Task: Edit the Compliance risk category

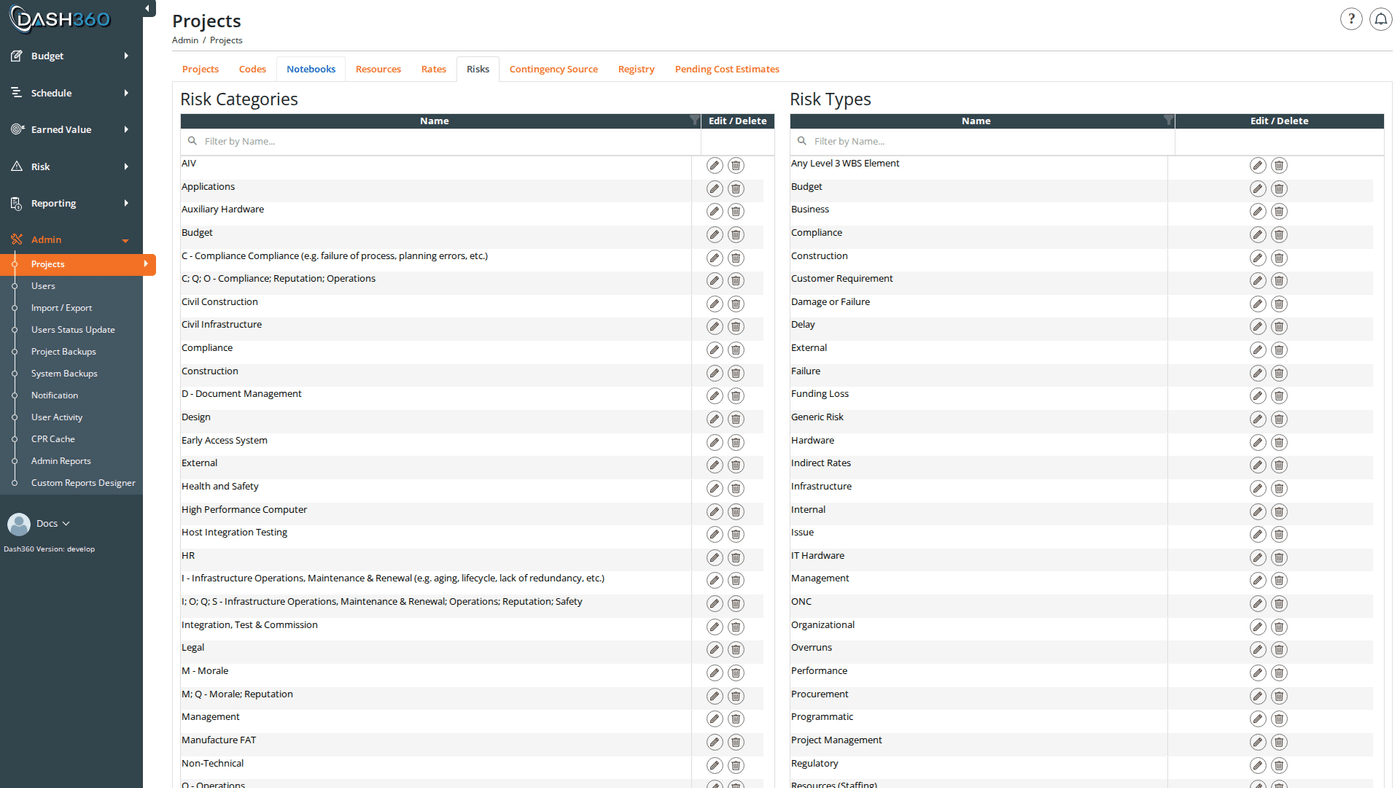Action: click(x=714, y=350)
